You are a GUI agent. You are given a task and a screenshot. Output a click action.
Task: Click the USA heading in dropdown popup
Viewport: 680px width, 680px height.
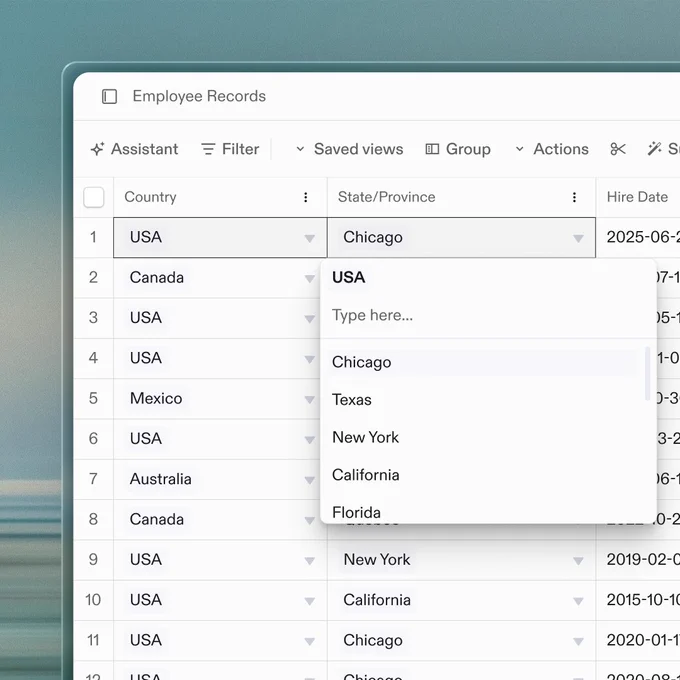(349, 278)
